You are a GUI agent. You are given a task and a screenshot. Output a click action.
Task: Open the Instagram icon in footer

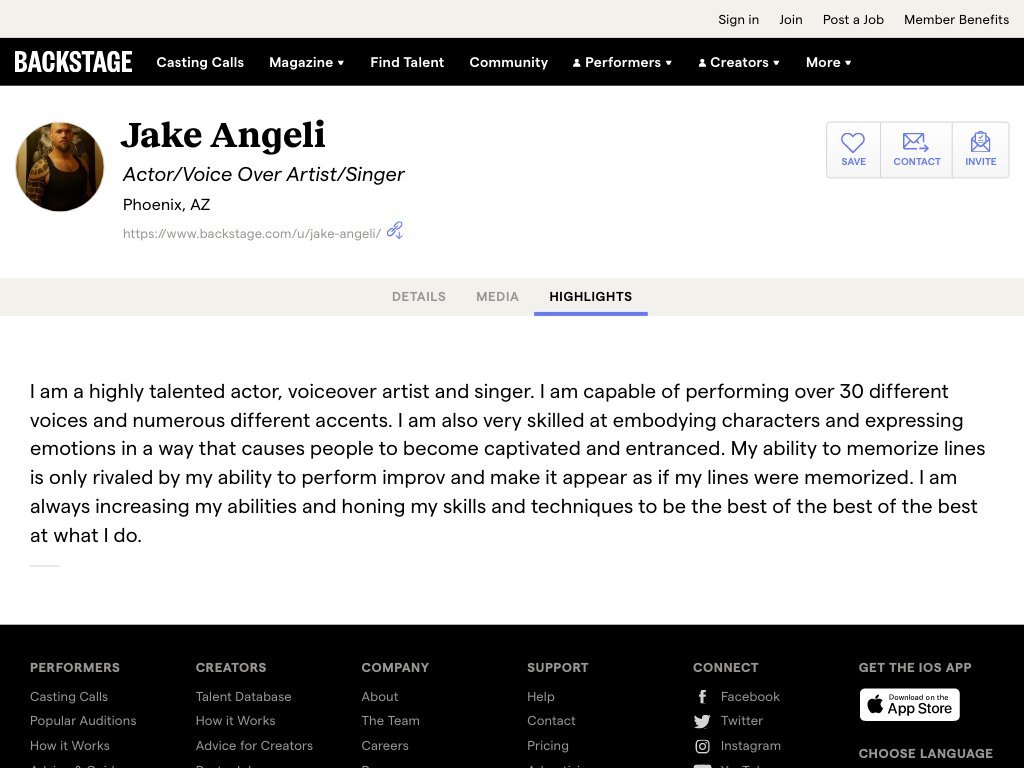[702, 746]
